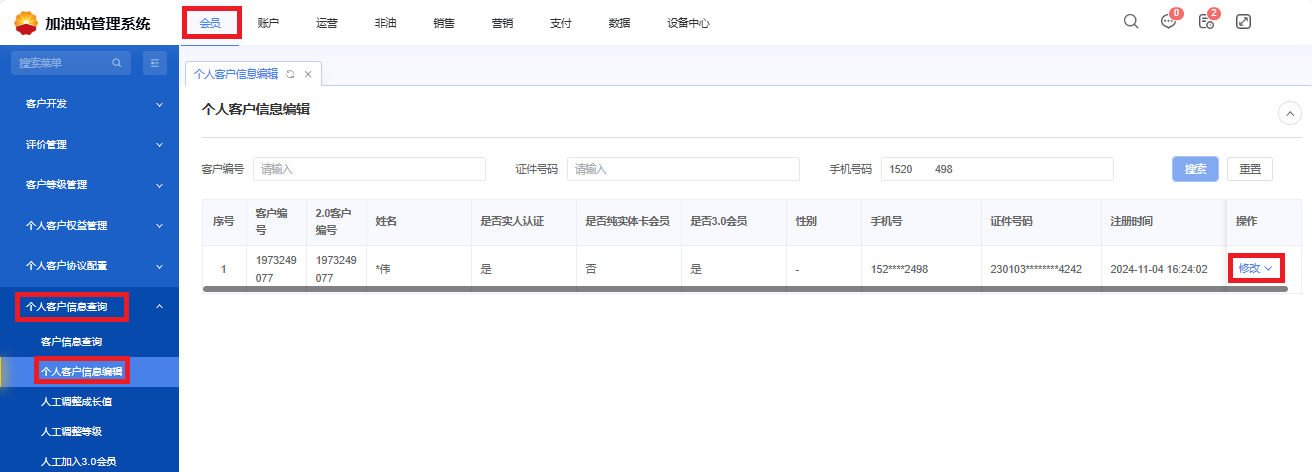This screenshot has height=472, width=1312.
Task: Switch to the 账户 top menu
Action: click(268, 22)
